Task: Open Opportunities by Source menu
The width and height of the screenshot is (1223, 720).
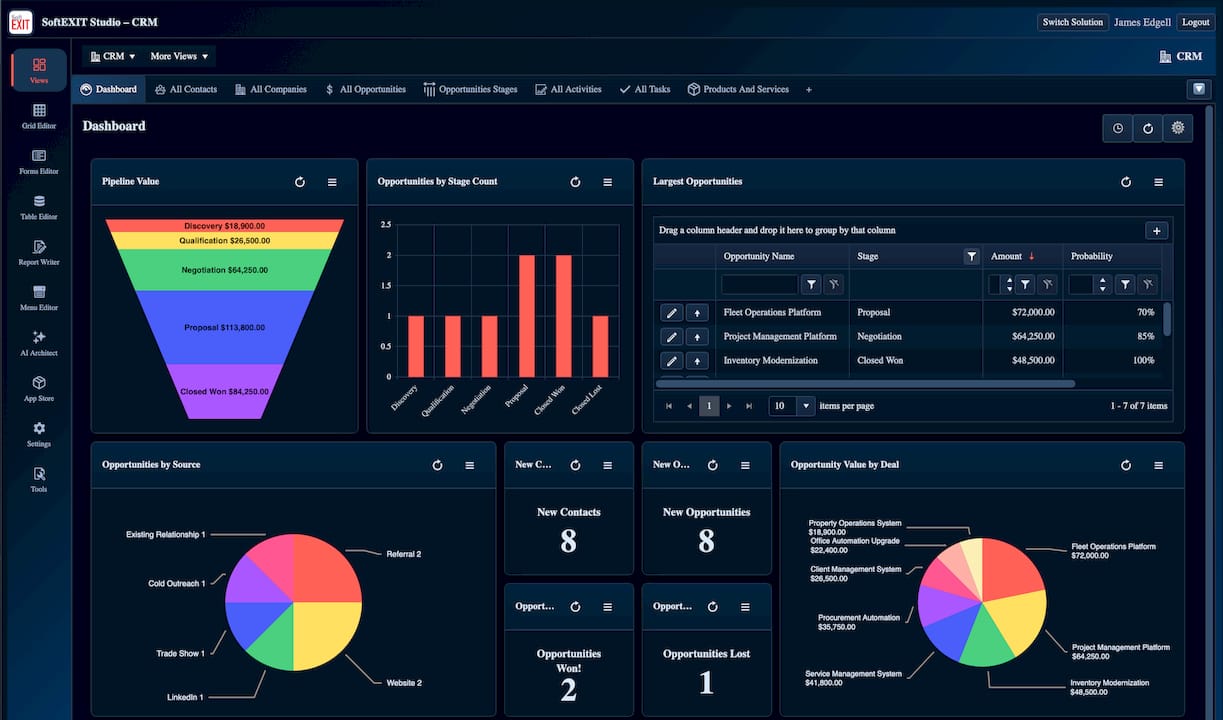Action: tap(469, 465)
